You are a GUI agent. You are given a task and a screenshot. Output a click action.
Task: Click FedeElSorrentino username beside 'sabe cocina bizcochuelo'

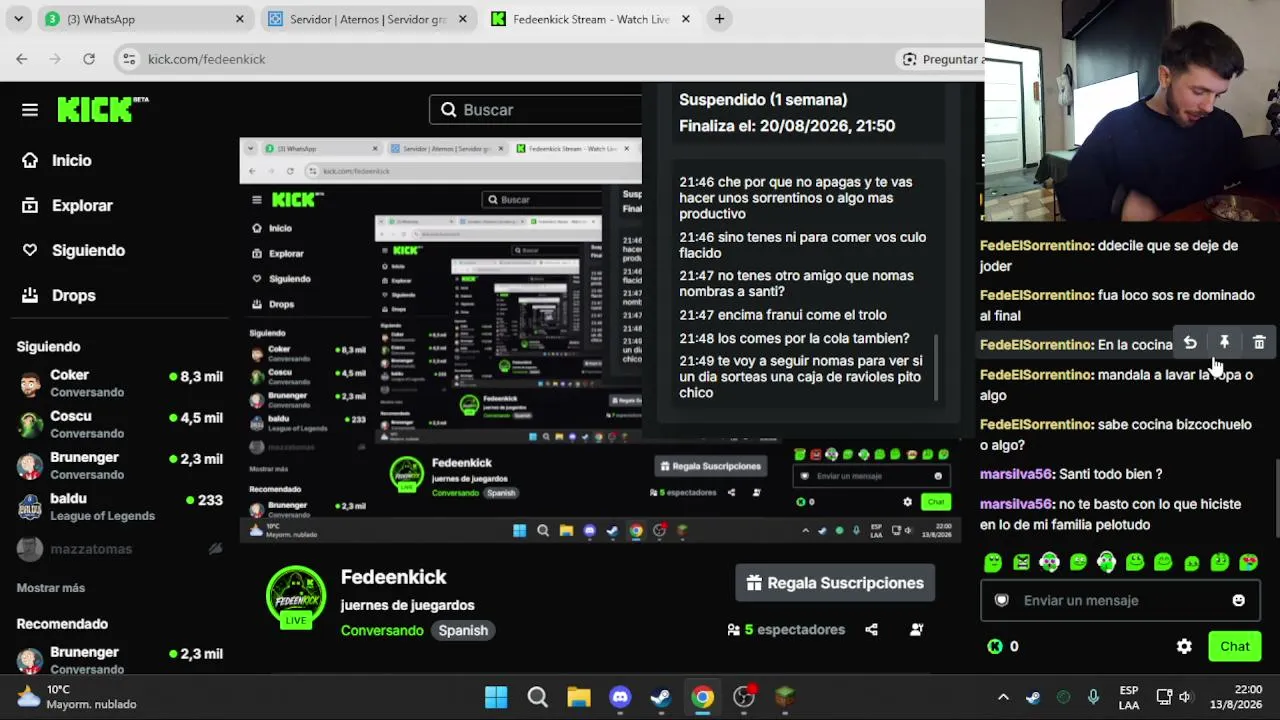[x=1035, y=424]
